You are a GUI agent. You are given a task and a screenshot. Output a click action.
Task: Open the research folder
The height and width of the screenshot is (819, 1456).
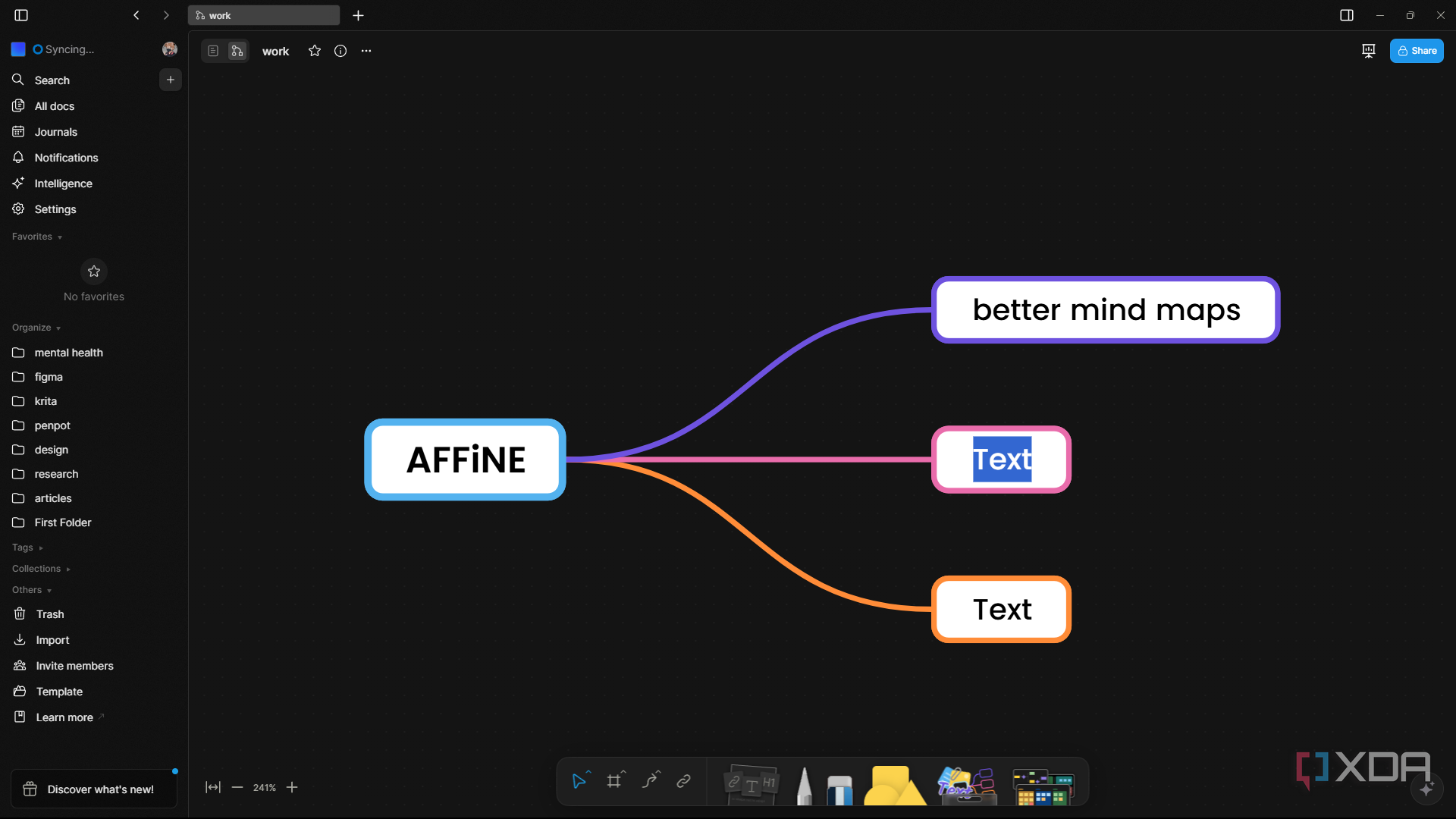94,474
